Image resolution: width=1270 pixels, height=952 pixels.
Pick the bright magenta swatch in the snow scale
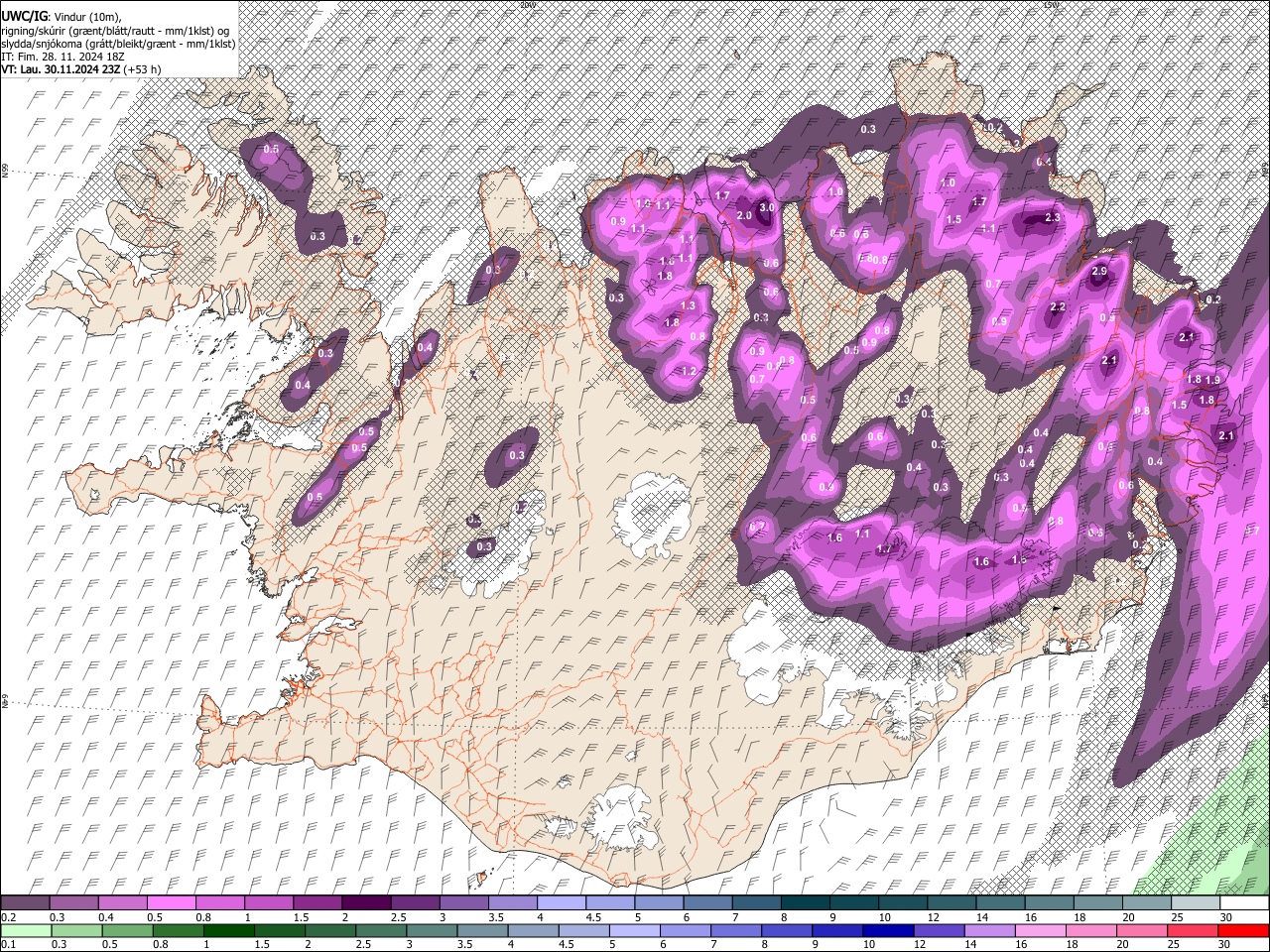171,903
